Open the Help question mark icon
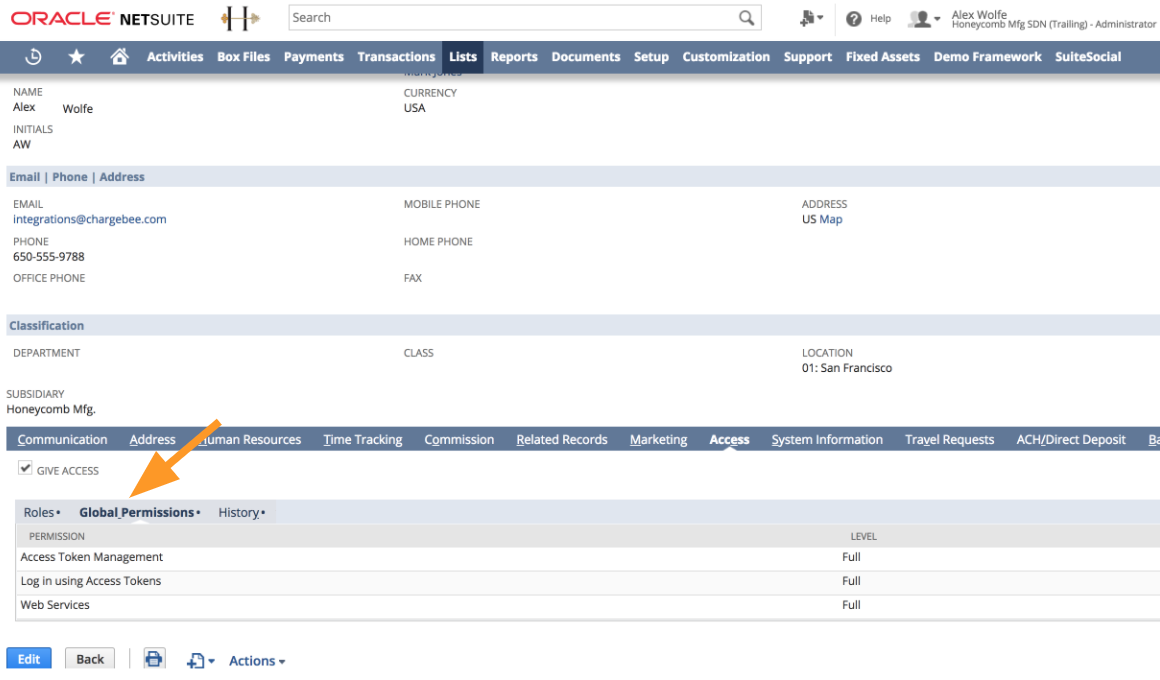1160x680 pixels. coord(854,19)
